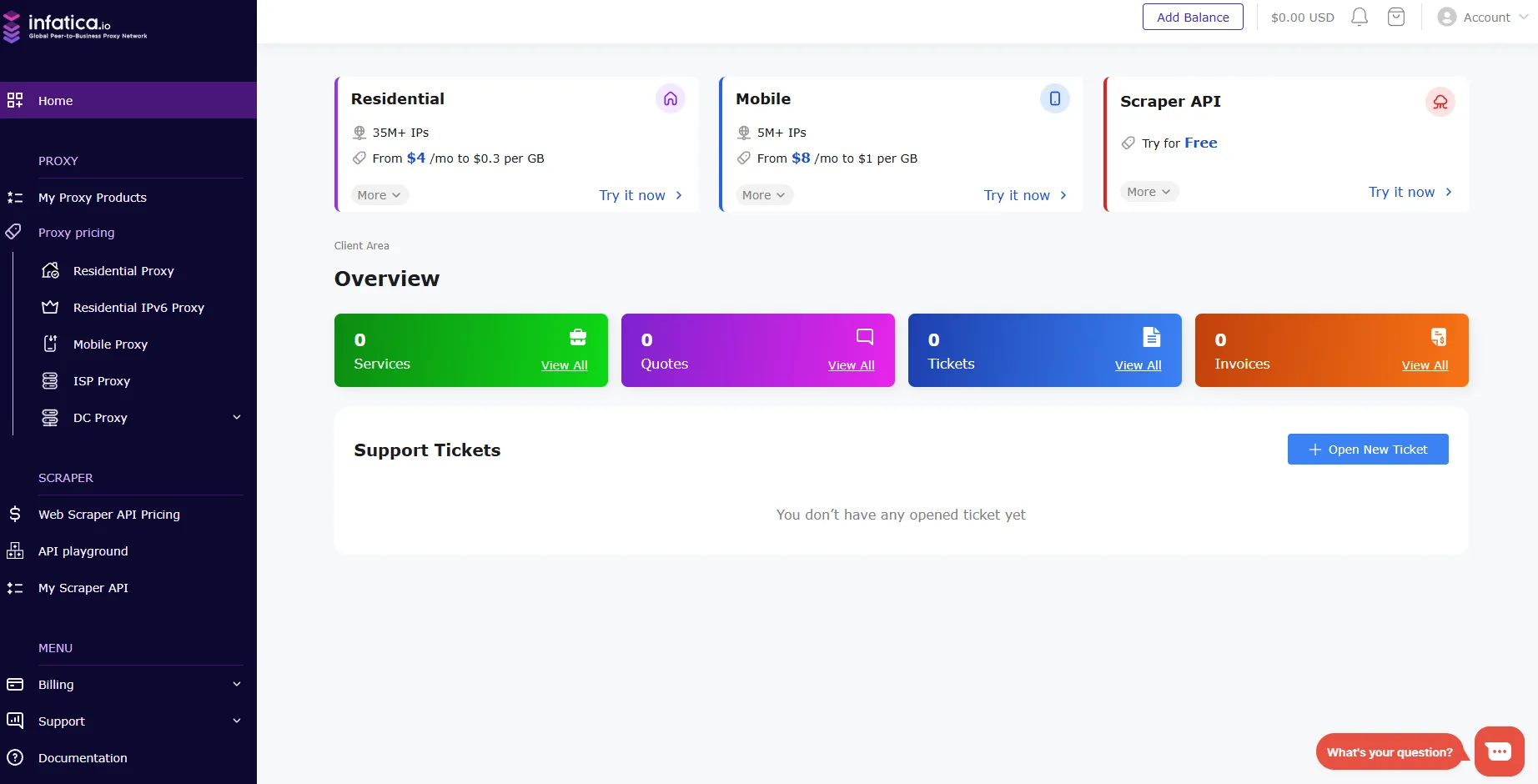The height and width of the screenshot is (784, 1538).
Task: Go to API playground
Action: (83, 551)
